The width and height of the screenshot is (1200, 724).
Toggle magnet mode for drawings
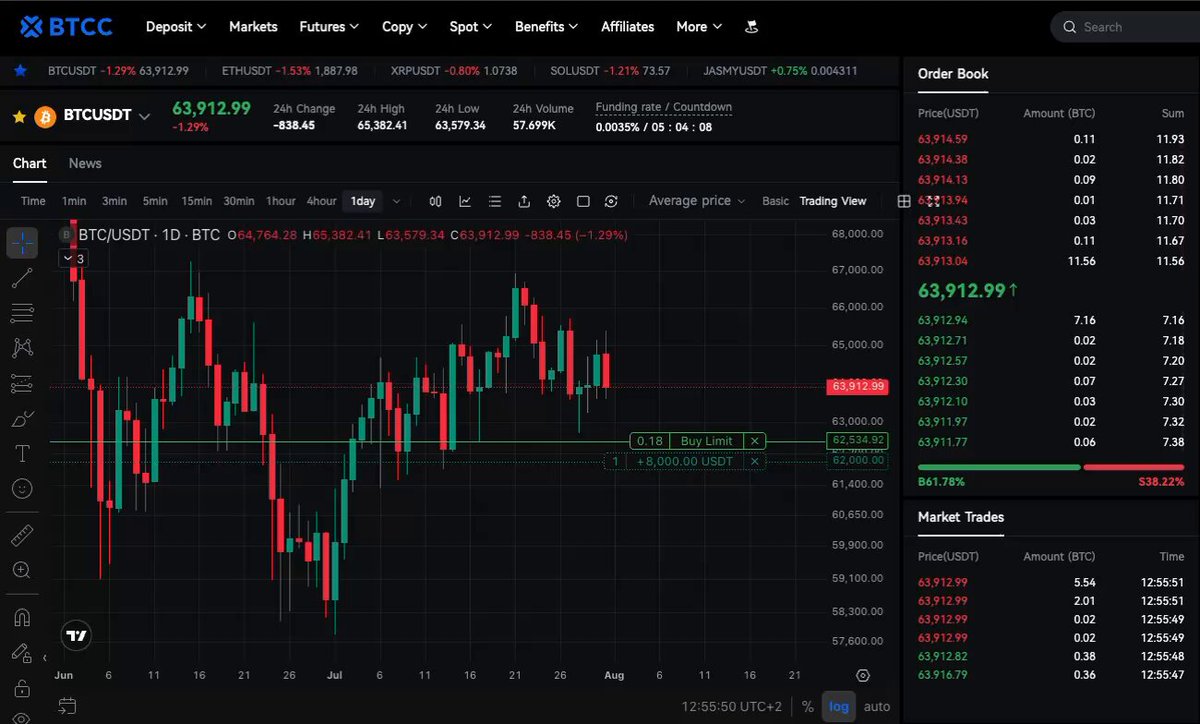[22, 617]
